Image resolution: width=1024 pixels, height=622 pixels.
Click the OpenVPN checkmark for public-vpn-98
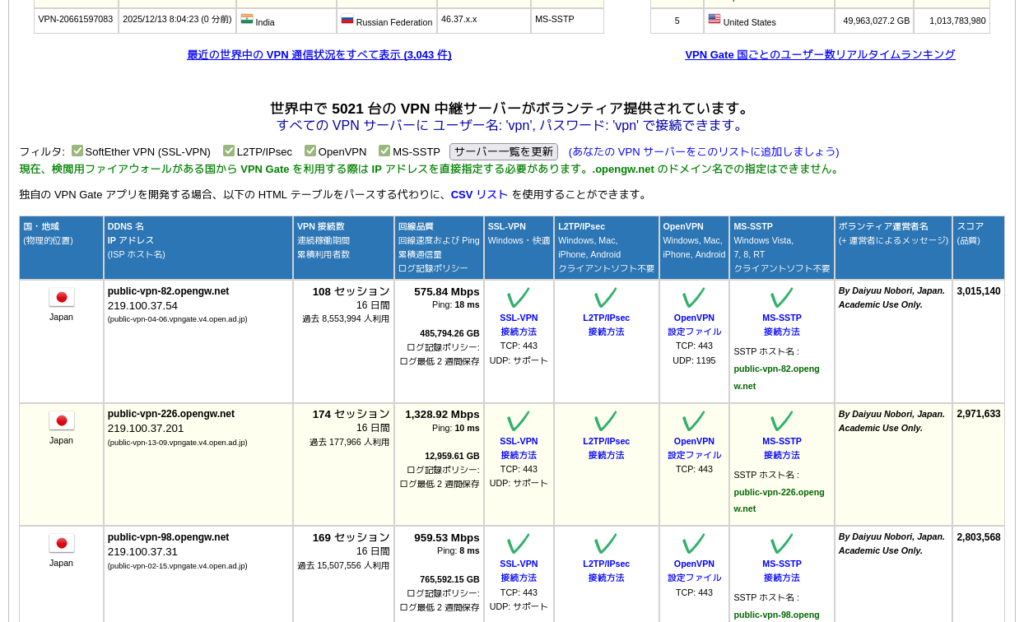[x=693, y=543]
